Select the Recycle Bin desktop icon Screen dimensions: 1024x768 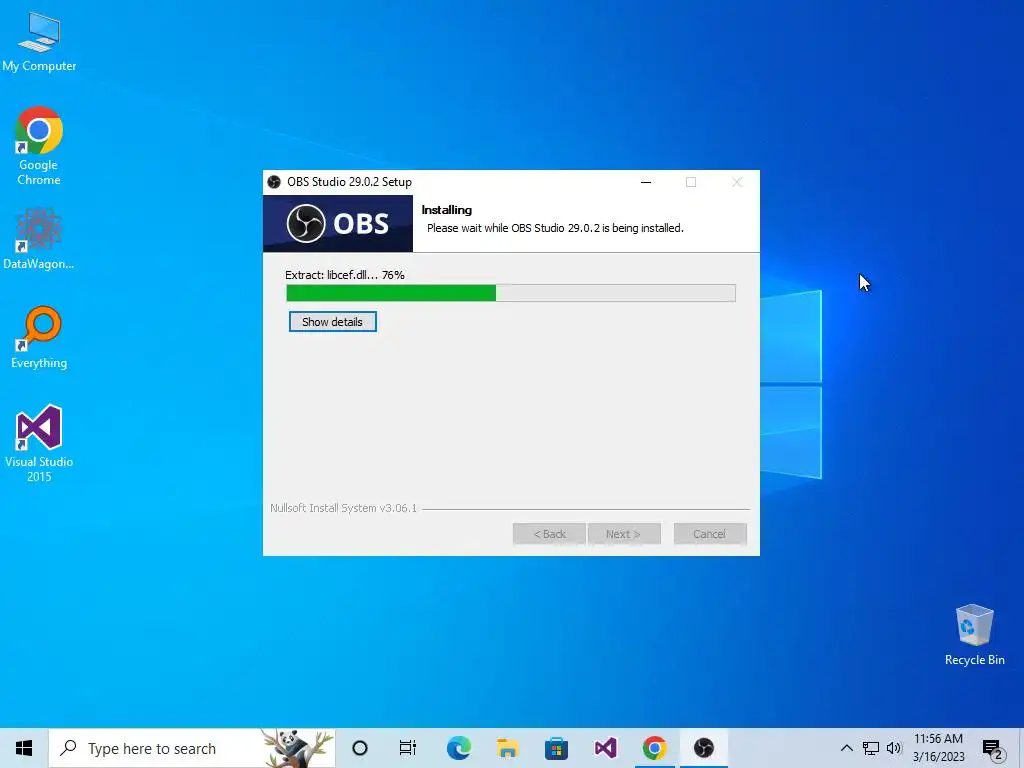point(974,635)
